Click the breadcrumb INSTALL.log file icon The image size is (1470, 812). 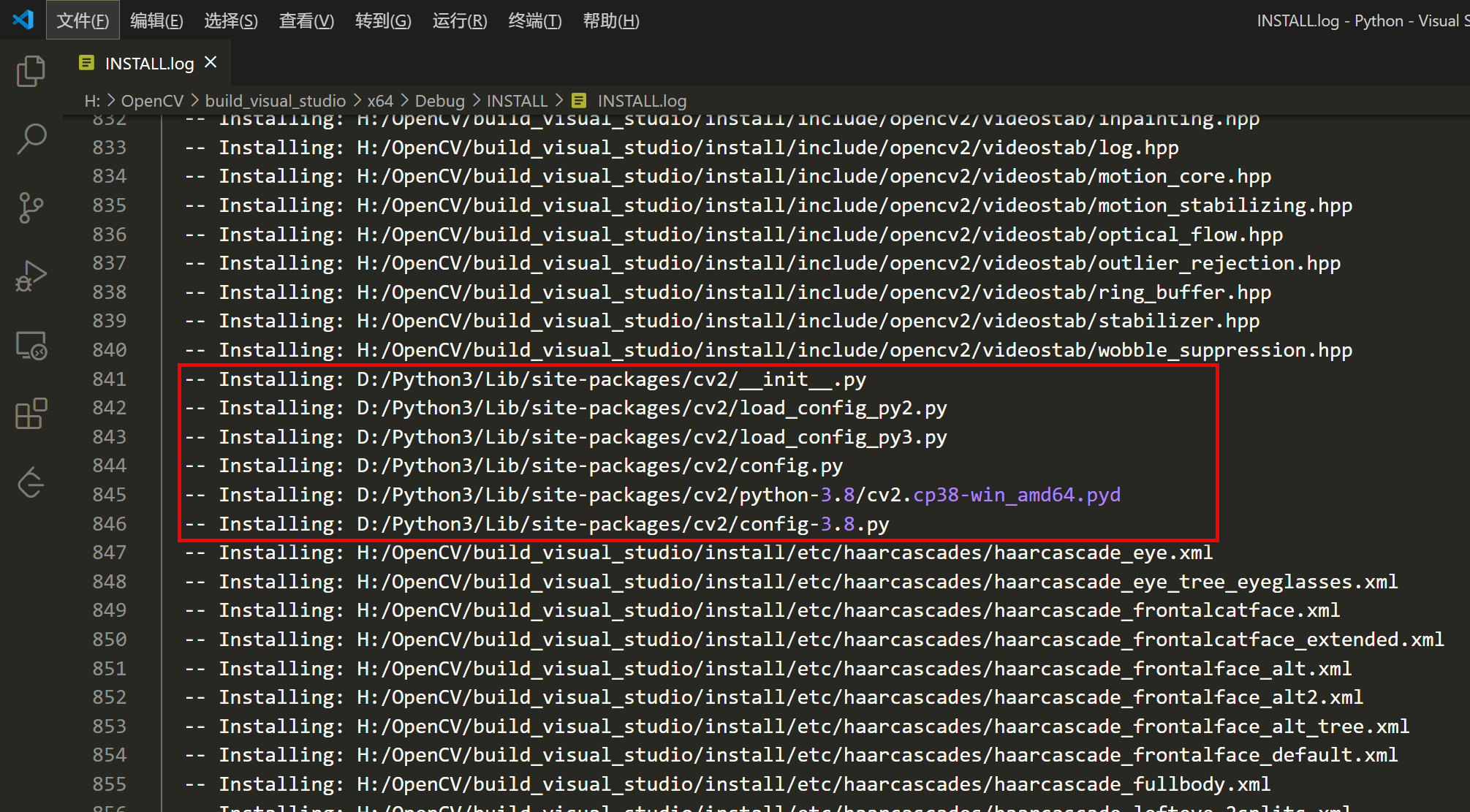(579, 101)
